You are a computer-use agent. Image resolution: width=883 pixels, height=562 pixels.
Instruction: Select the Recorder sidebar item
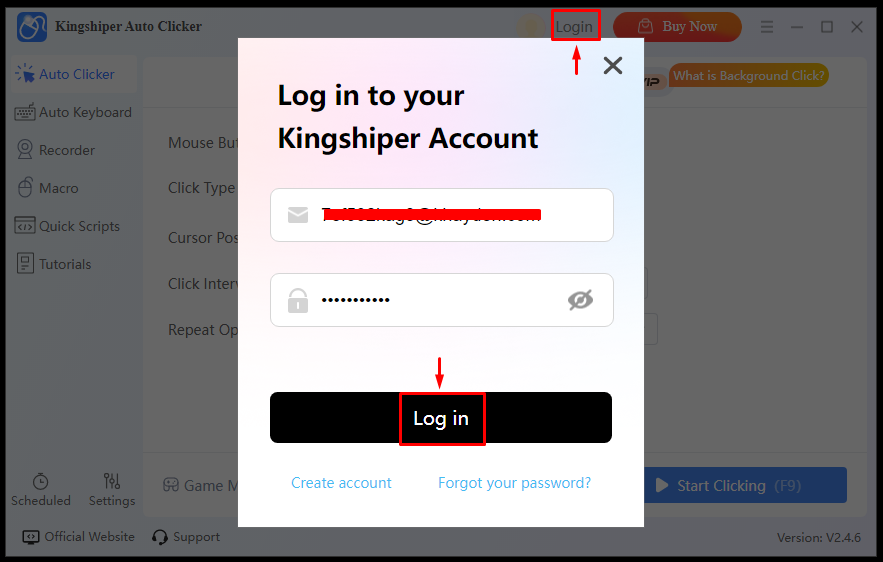point(55,150)
